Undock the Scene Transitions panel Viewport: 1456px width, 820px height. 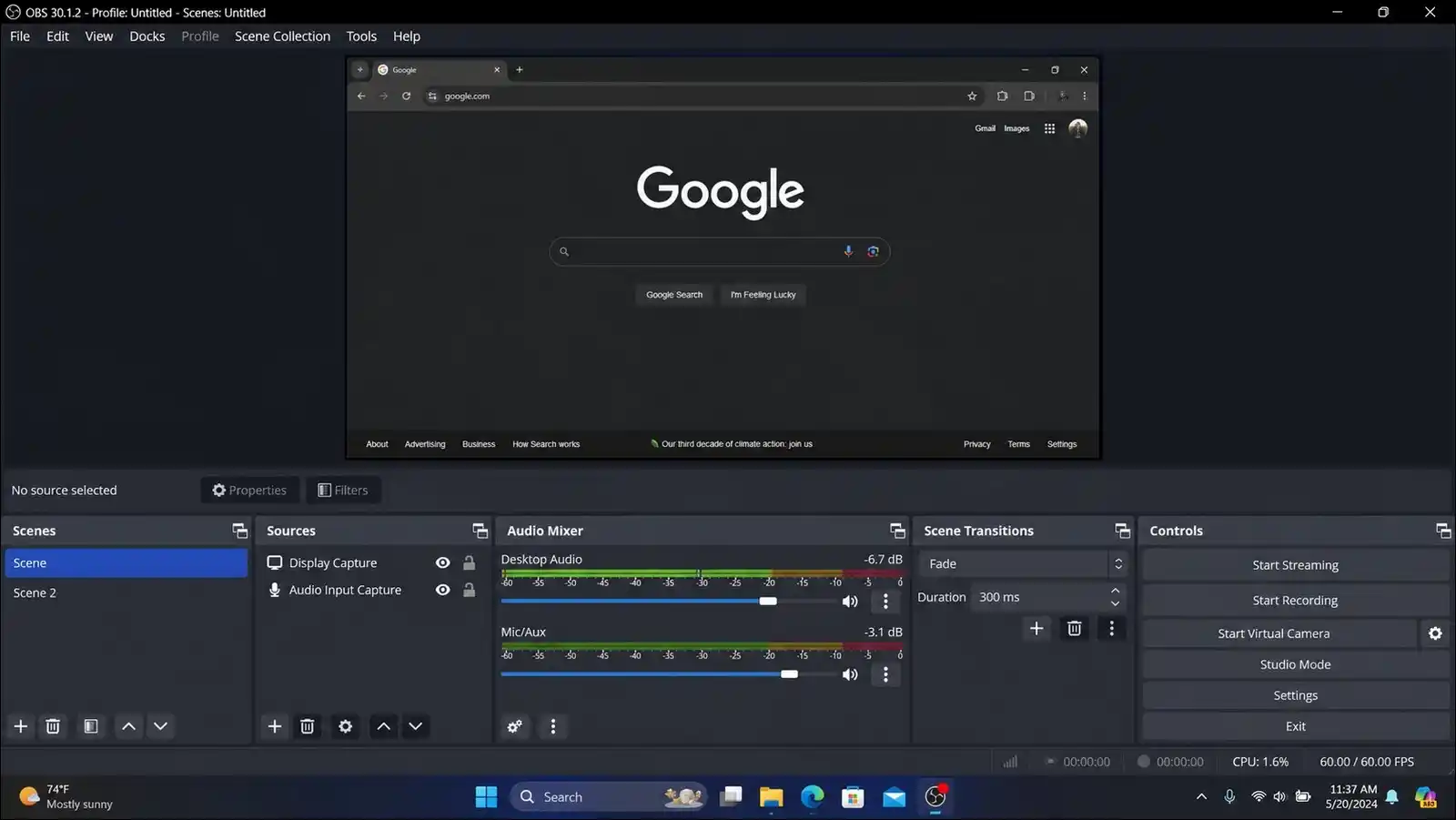1123,531
